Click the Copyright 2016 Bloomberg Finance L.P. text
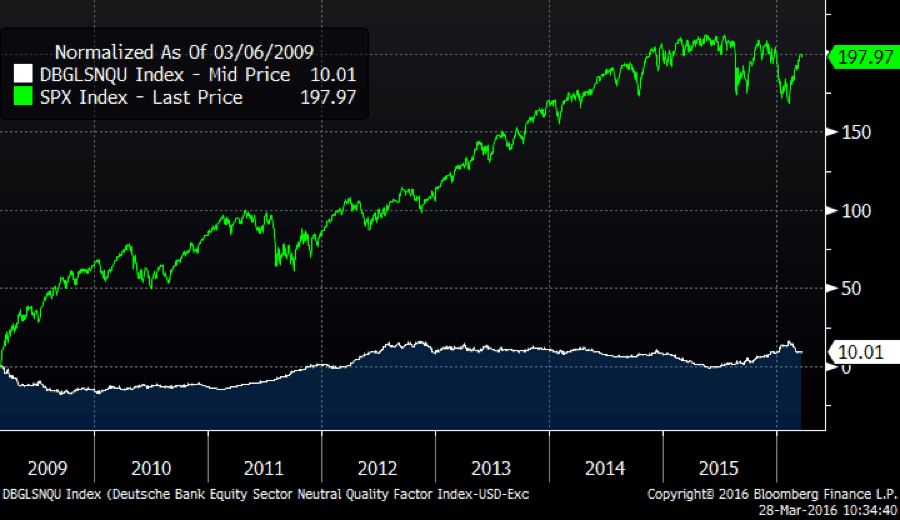900x520 pixels. point(772,494)
